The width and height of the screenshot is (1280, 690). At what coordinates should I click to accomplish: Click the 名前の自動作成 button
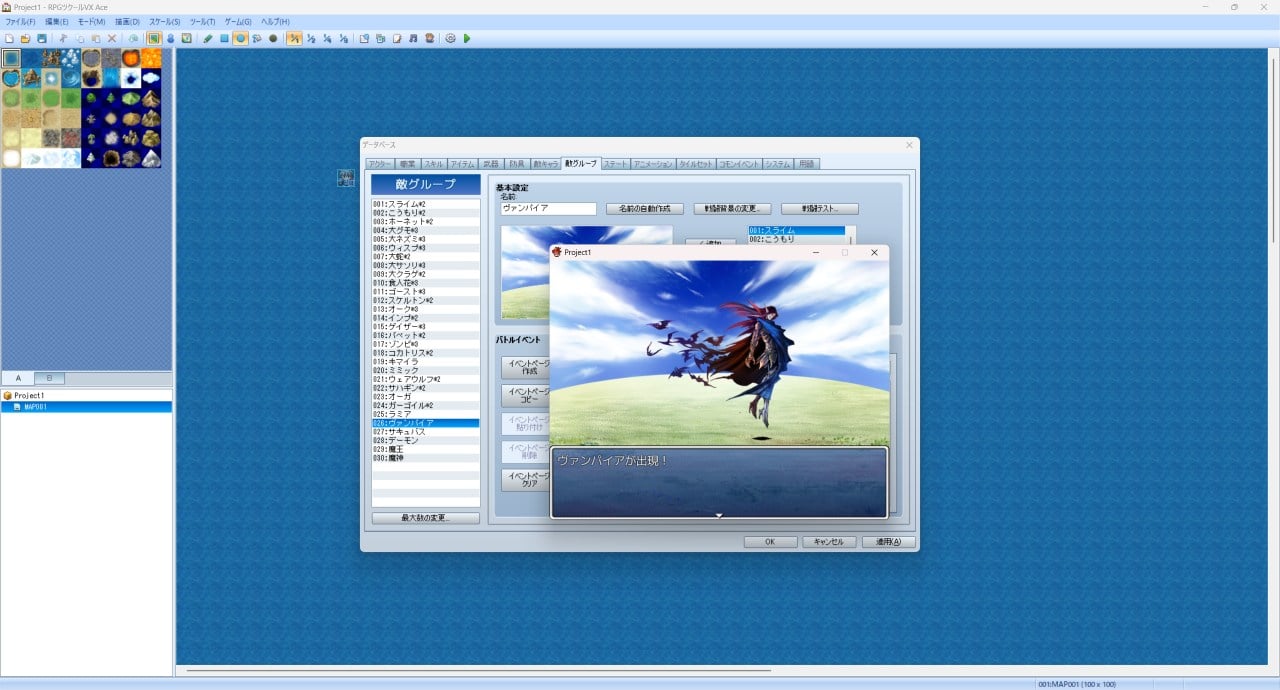tap(644, 209)
